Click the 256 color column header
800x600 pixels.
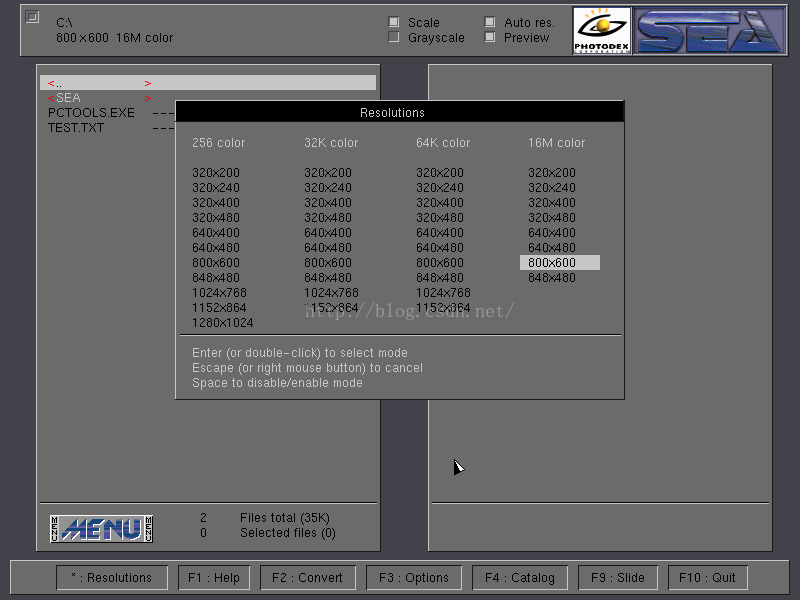click(219, 142)
